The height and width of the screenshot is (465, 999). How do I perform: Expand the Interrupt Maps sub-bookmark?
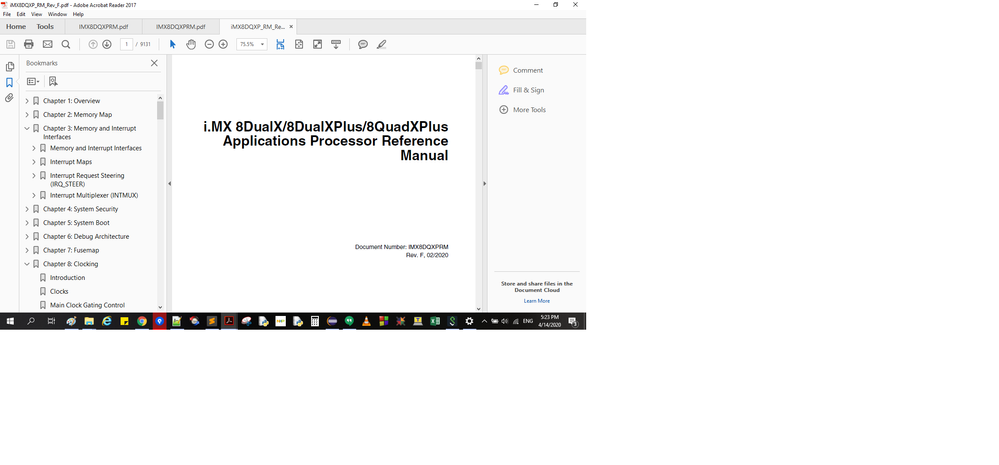(34, 162)
